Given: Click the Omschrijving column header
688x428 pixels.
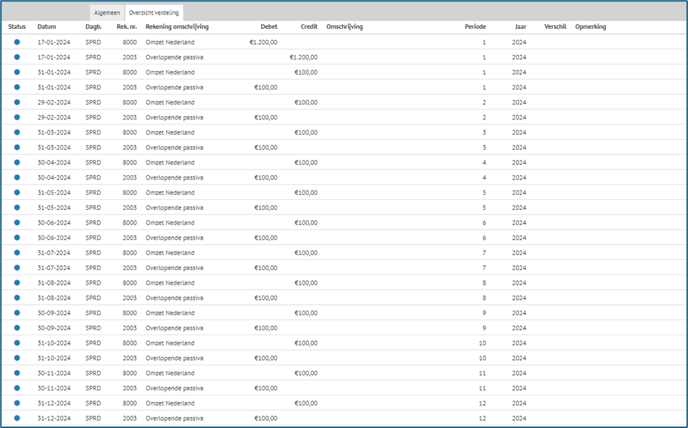Looking at the screenshot, I should [344, 27].
